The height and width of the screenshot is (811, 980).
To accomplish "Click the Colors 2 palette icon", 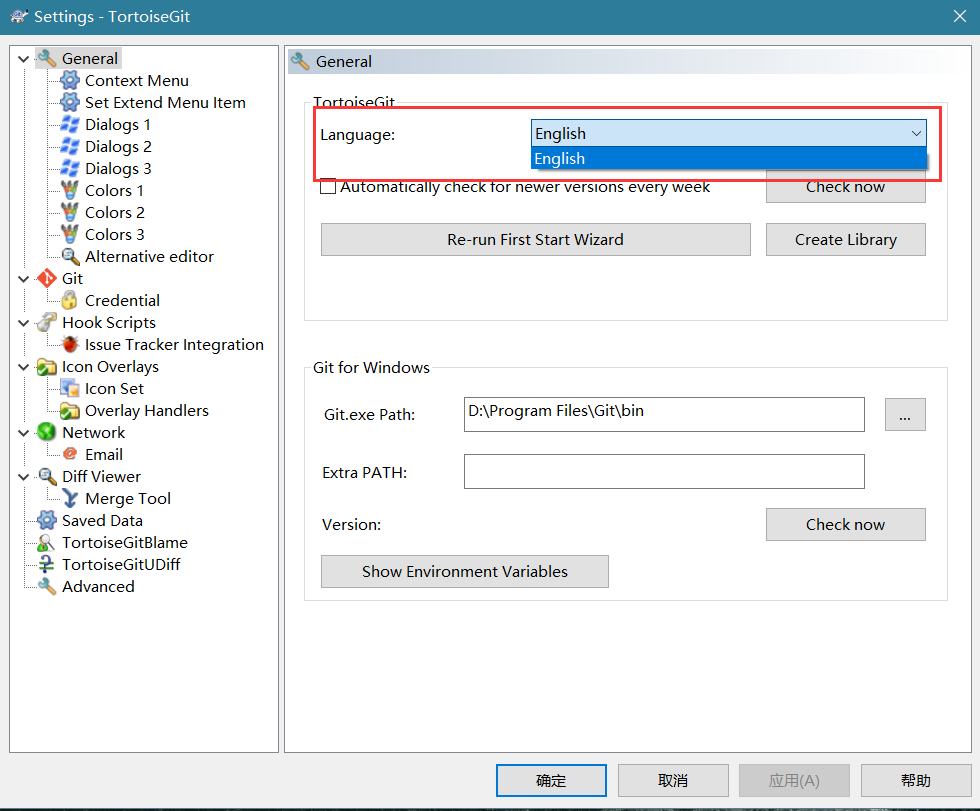I will coord(70,212).
